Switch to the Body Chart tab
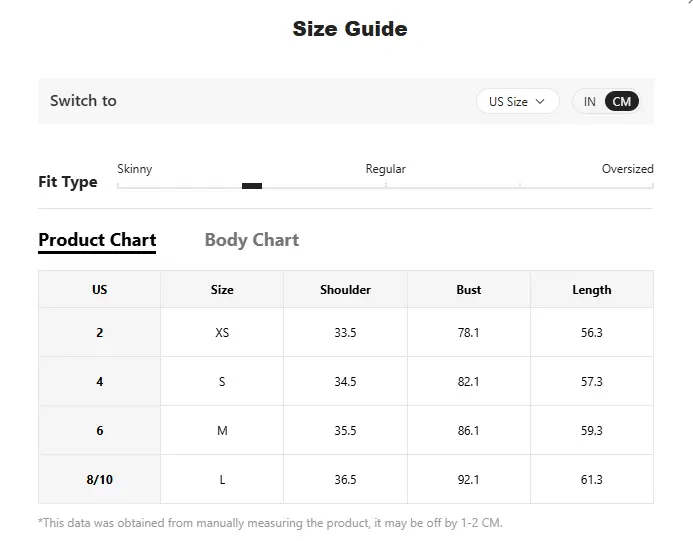The width and height of the screenshot is (693, 541). 251,240
